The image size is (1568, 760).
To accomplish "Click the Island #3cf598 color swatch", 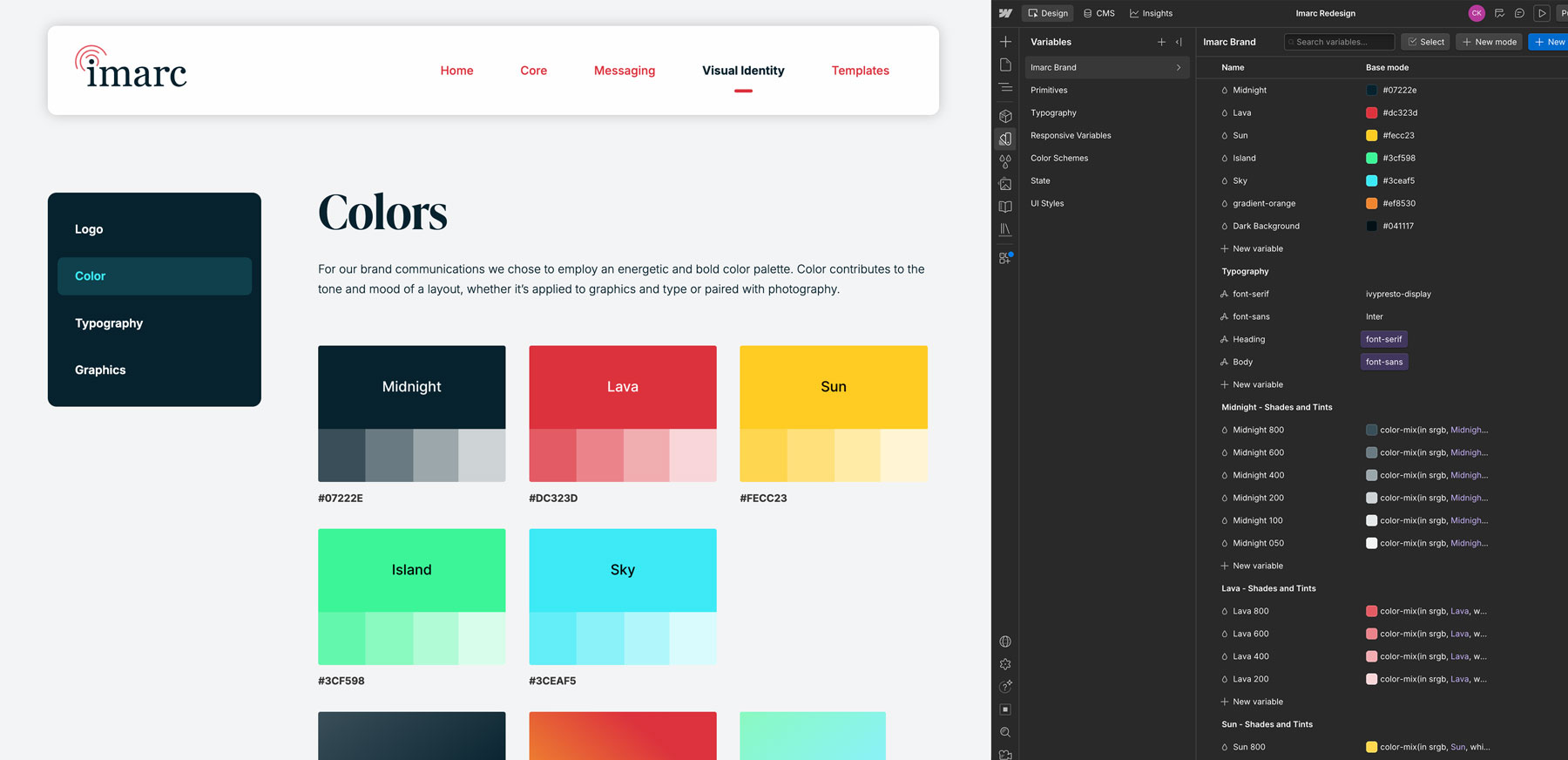I will 1371,158.
